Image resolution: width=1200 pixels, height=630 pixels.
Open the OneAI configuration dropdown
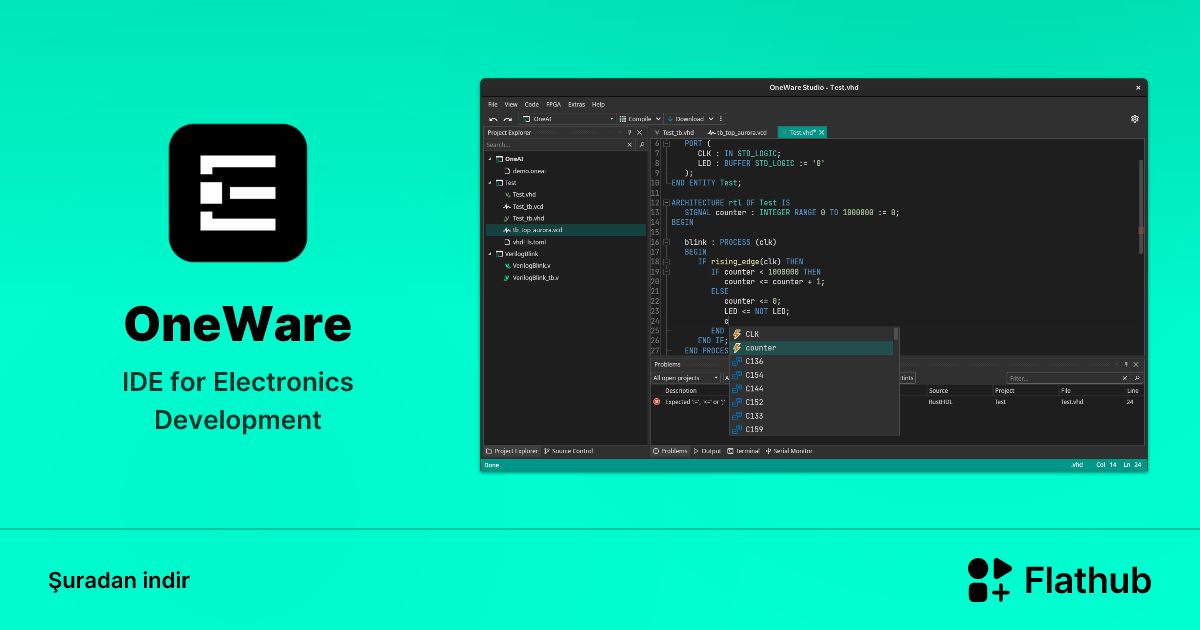click(611, 119)
